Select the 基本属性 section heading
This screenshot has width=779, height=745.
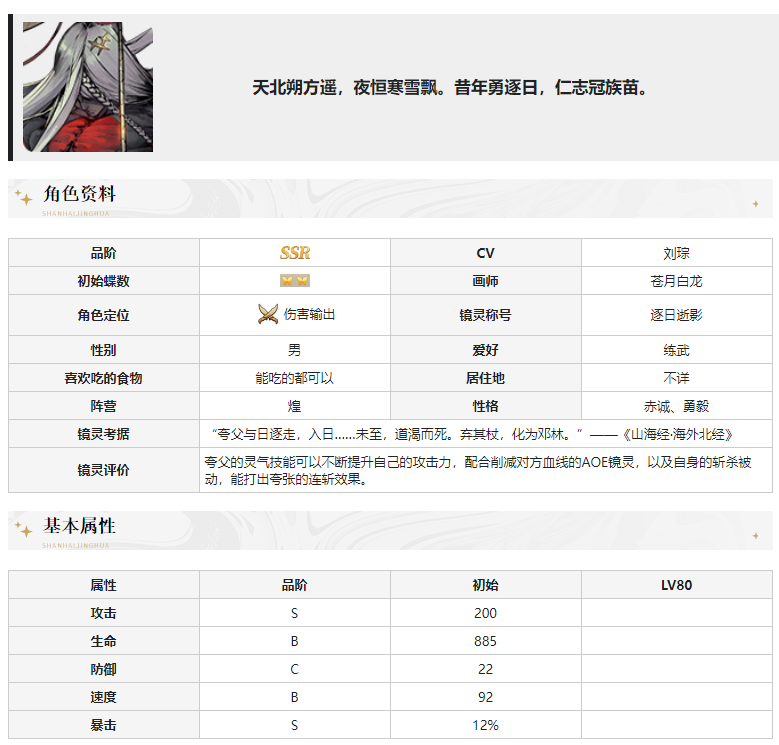(x=80, y=526)
